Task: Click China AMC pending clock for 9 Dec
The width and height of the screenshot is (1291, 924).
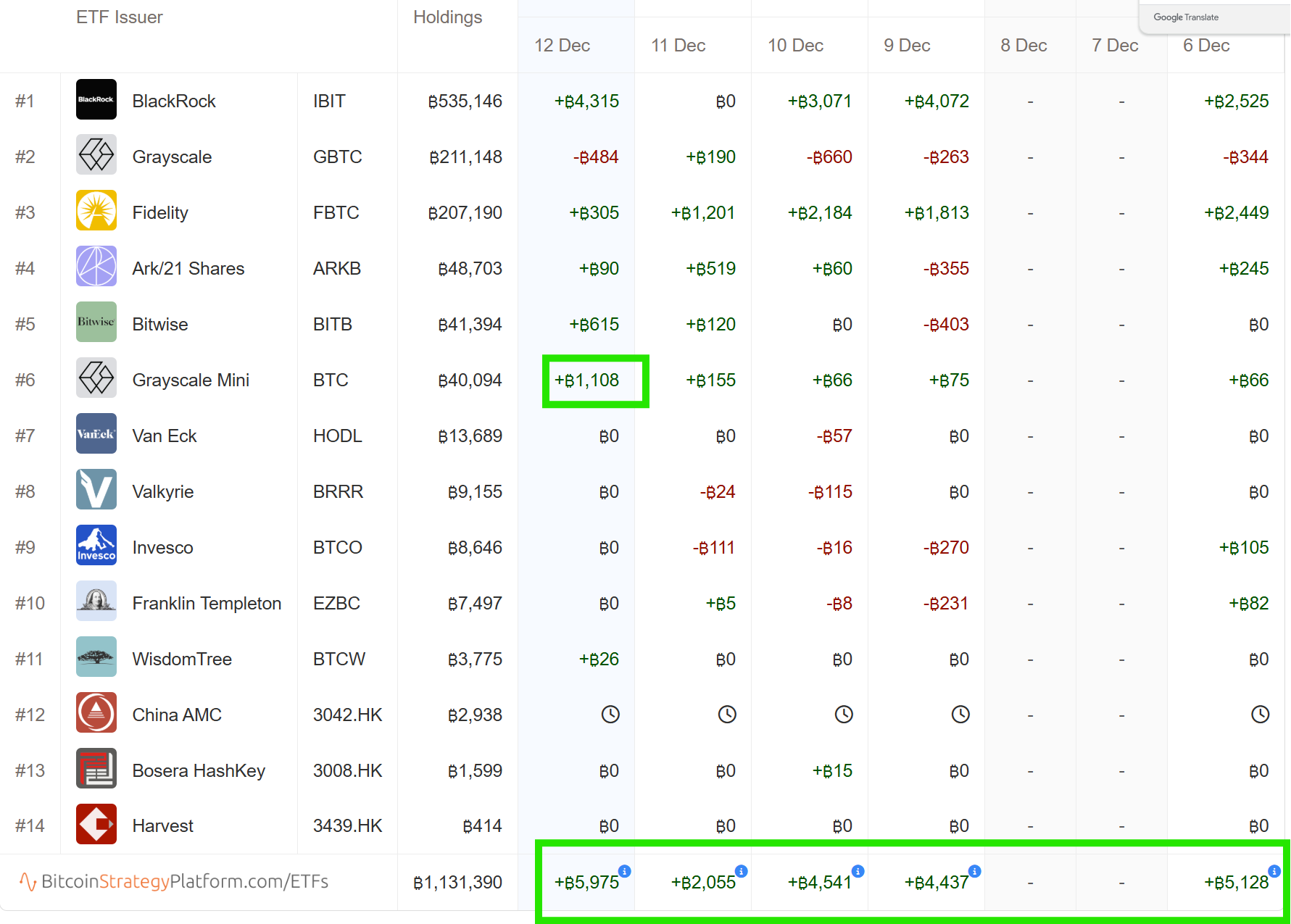Action: [x=960, y=715]
